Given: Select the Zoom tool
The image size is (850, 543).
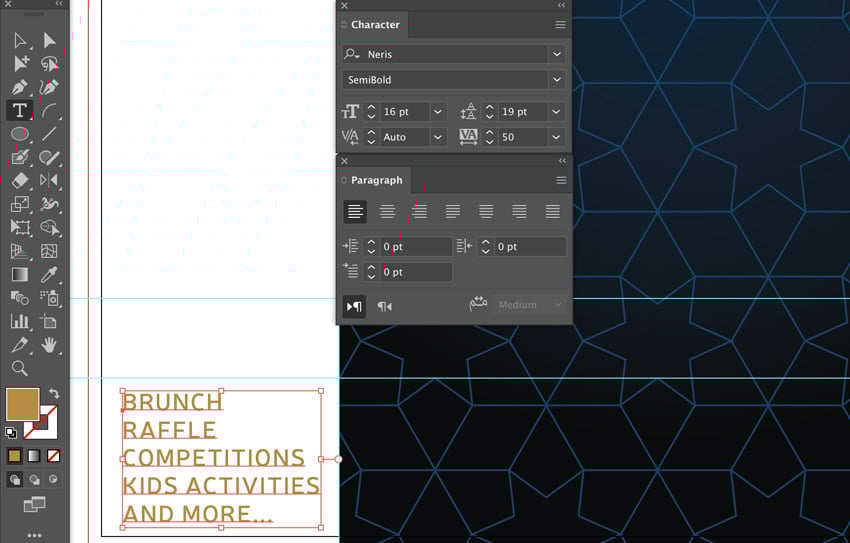Looking at the screenshot, I should [20, 368].
